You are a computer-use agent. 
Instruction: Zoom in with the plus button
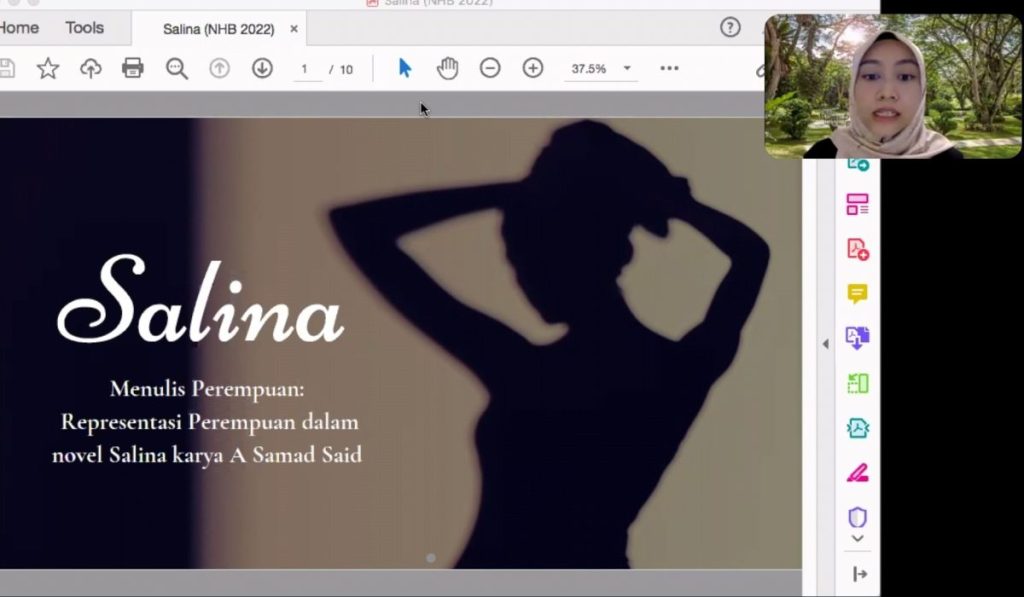tap(533, 68)
